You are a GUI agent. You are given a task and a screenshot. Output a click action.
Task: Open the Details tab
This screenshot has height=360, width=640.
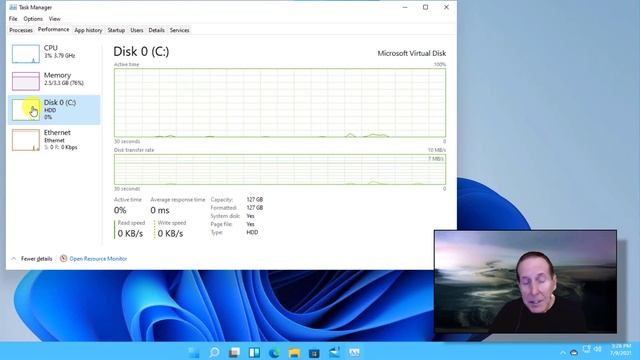pos(156,30)
